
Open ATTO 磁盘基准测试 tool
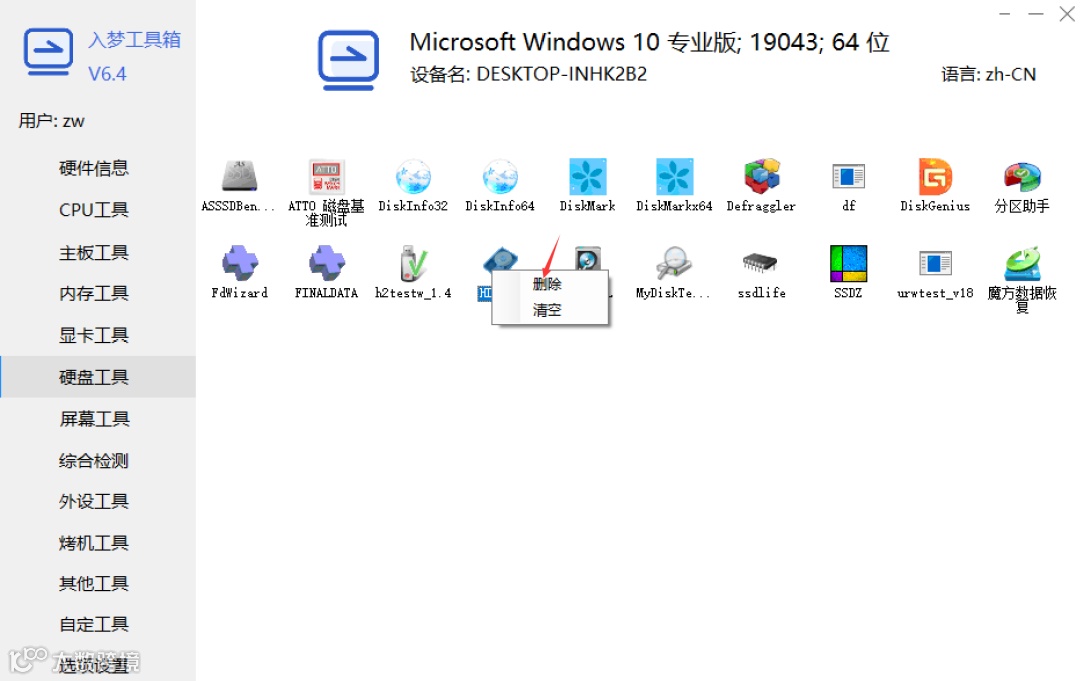(x=326, y=176)
